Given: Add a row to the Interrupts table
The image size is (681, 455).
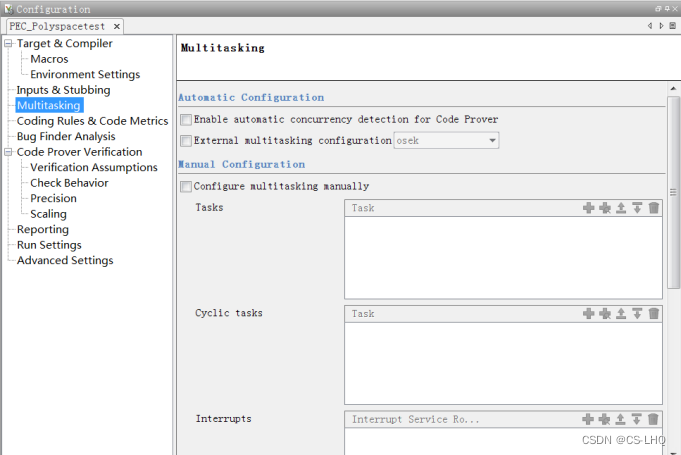Looking at the screenshot, I should [588, 419].
